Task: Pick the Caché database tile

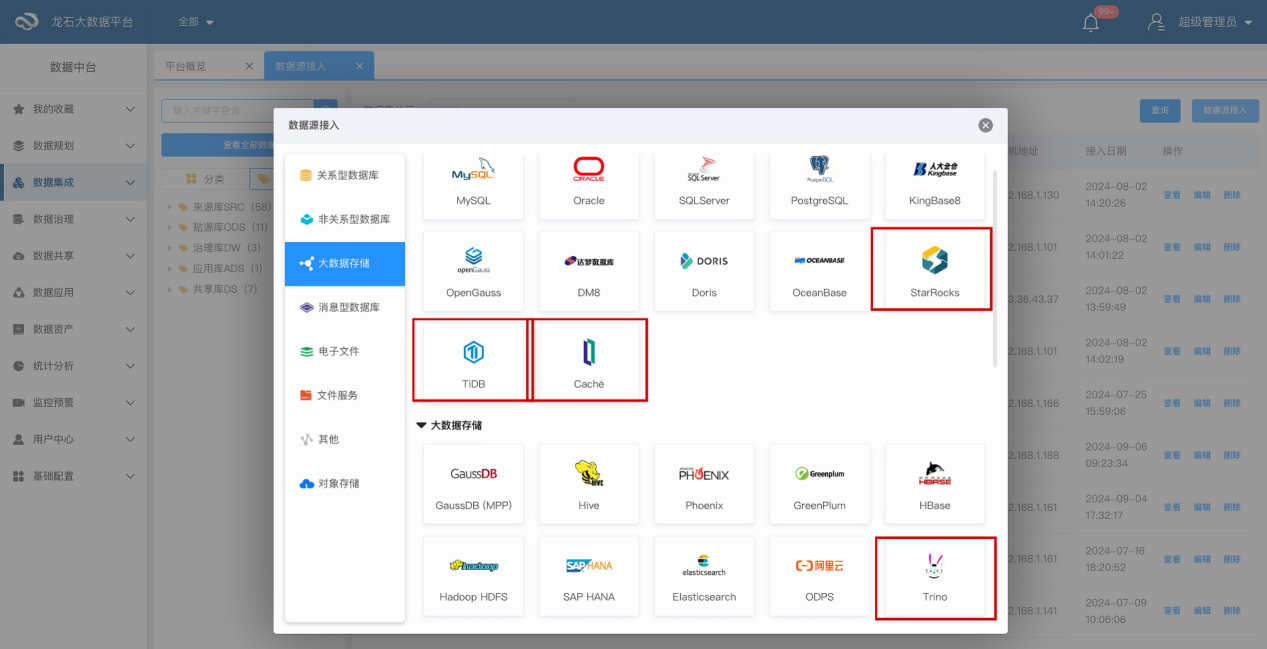Action: tap(589, 360)
